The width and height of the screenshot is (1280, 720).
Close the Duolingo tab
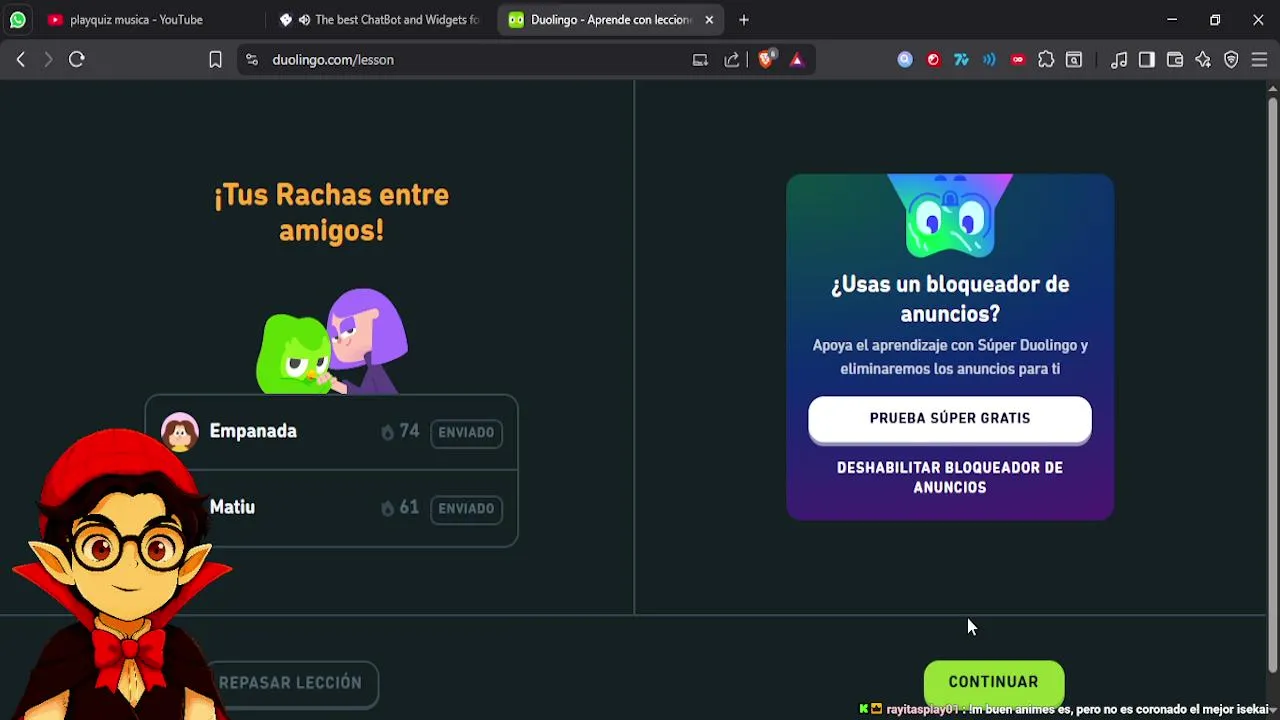coord(709,20)
